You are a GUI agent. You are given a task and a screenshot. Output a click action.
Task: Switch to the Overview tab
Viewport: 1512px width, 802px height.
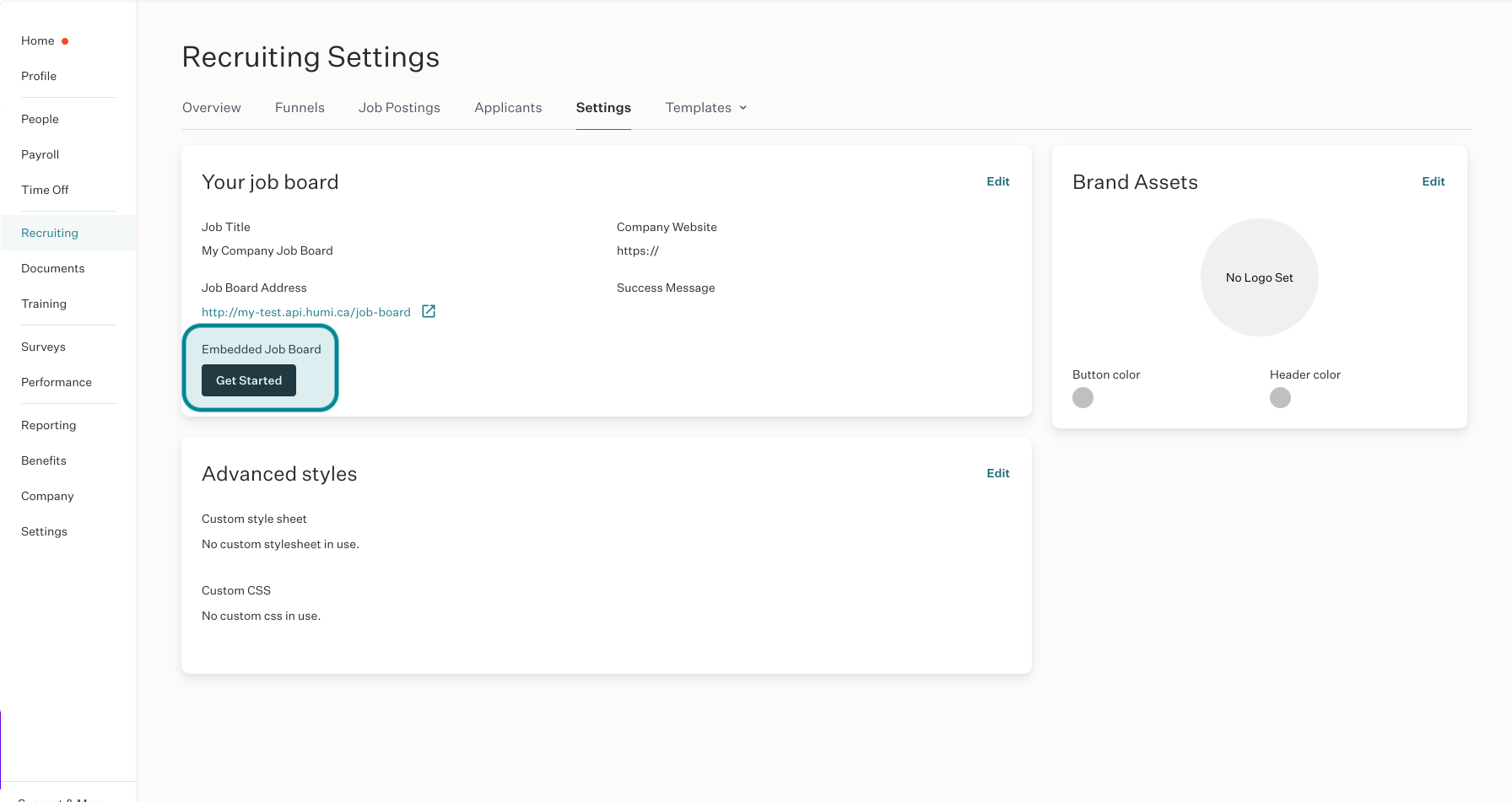point(212,108)
